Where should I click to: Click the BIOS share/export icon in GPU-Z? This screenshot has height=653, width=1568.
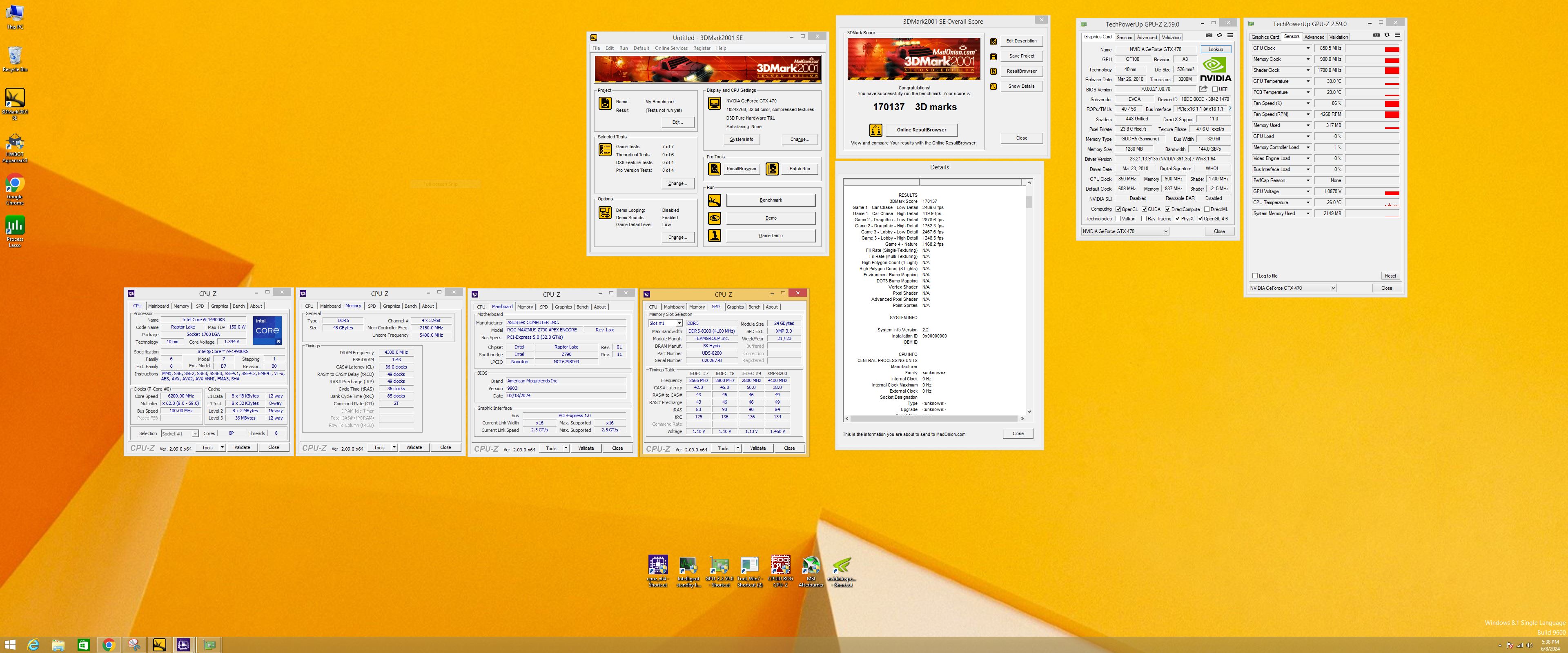click(x=1203, y=89)
